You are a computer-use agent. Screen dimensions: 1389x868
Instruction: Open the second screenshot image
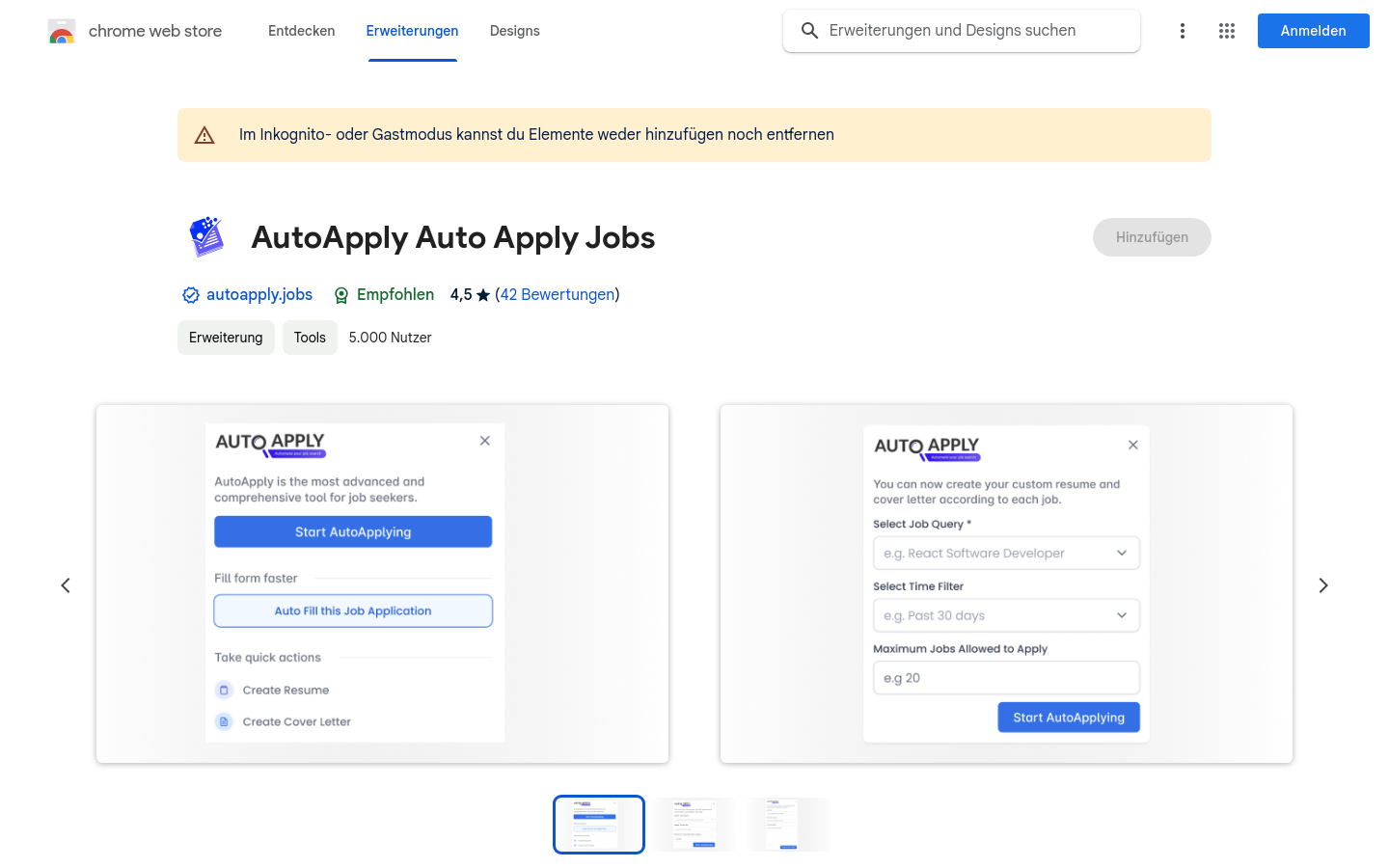(1006, 584)
